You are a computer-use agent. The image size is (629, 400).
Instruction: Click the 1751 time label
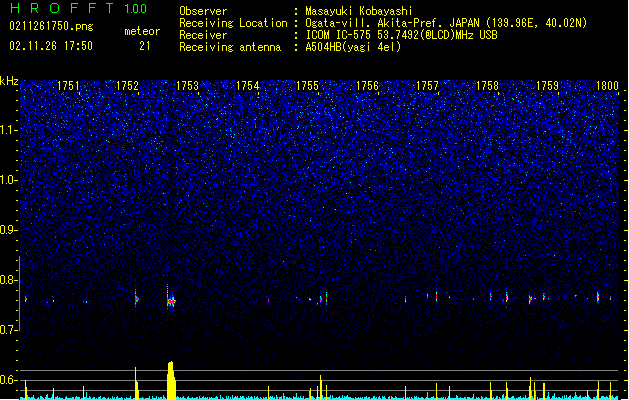click(x=68, y=86)
